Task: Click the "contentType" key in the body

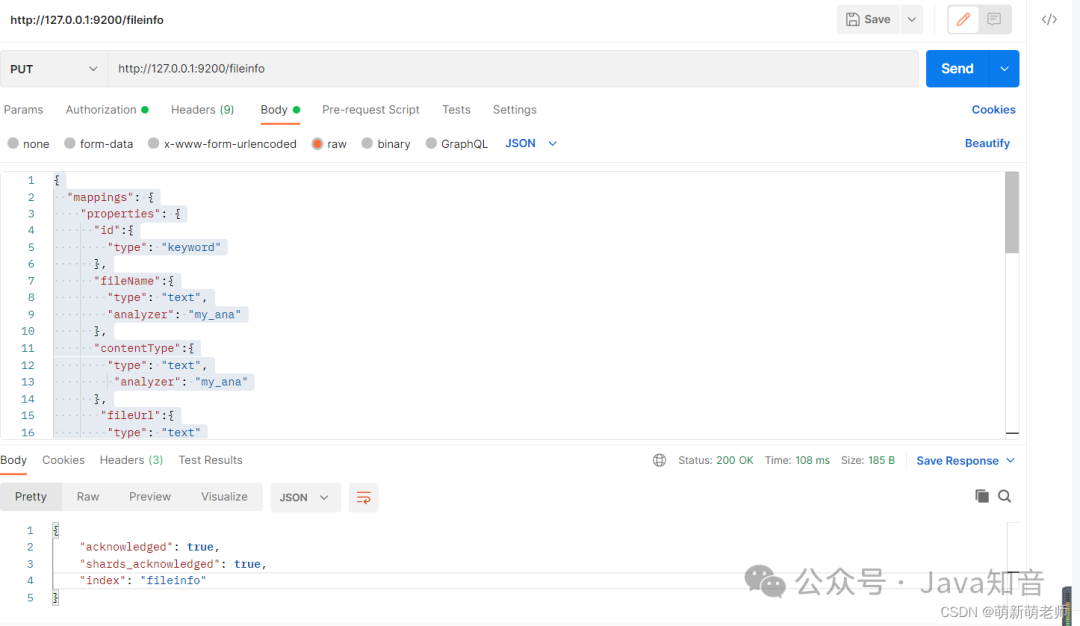Action: click(137, 348)
